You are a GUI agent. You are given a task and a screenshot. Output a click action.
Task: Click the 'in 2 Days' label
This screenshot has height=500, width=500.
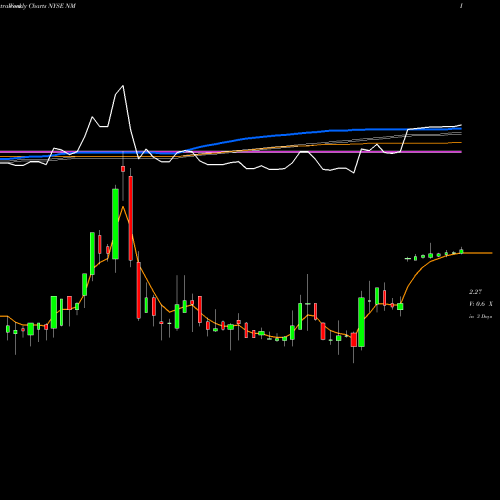[480, 316]
